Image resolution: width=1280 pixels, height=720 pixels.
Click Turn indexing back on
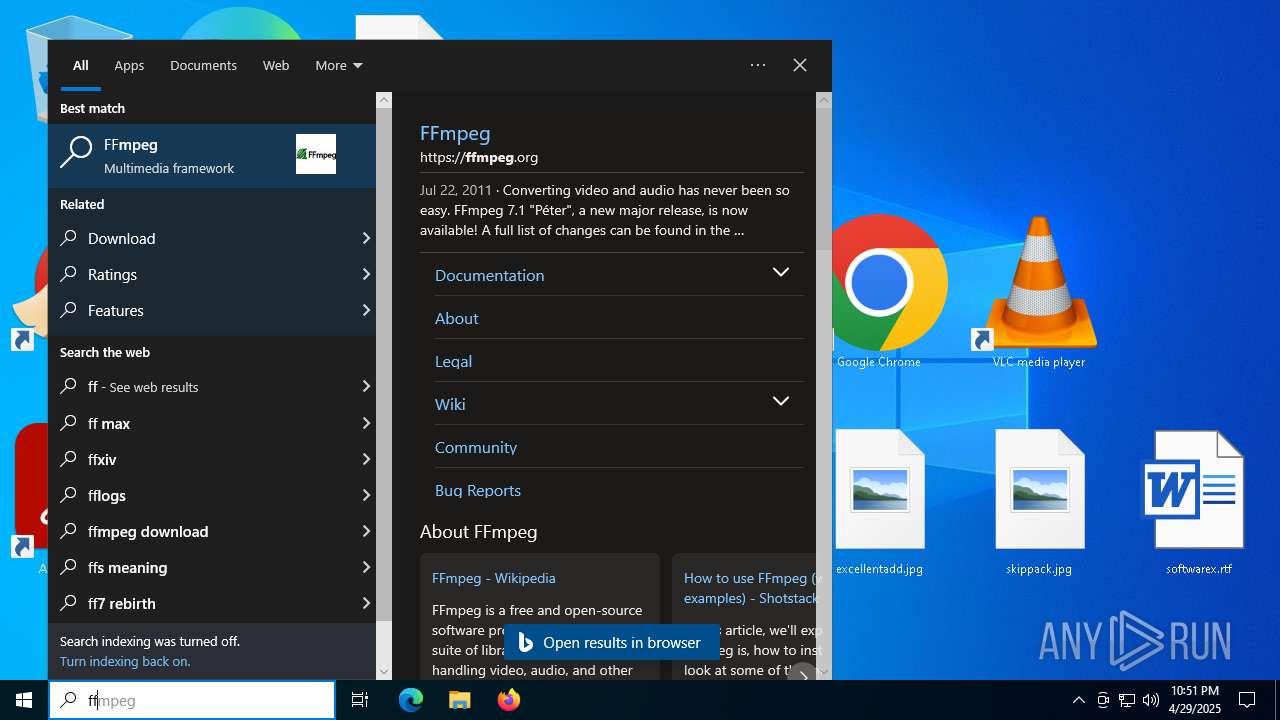pyautogui.click(x=125, y=661)
